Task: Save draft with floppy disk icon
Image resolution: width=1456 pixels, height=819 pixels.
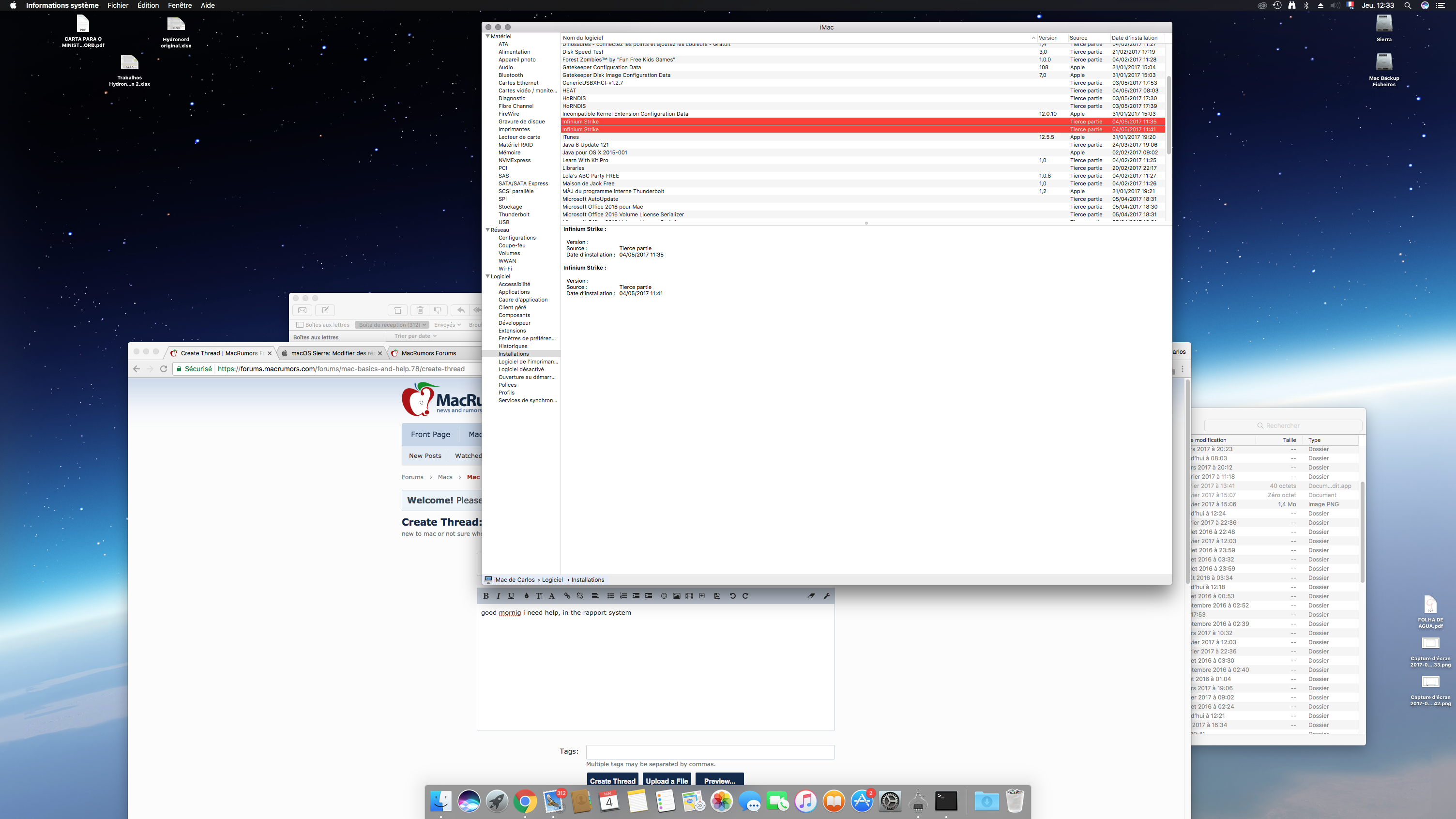Action: tap(717, 596)
